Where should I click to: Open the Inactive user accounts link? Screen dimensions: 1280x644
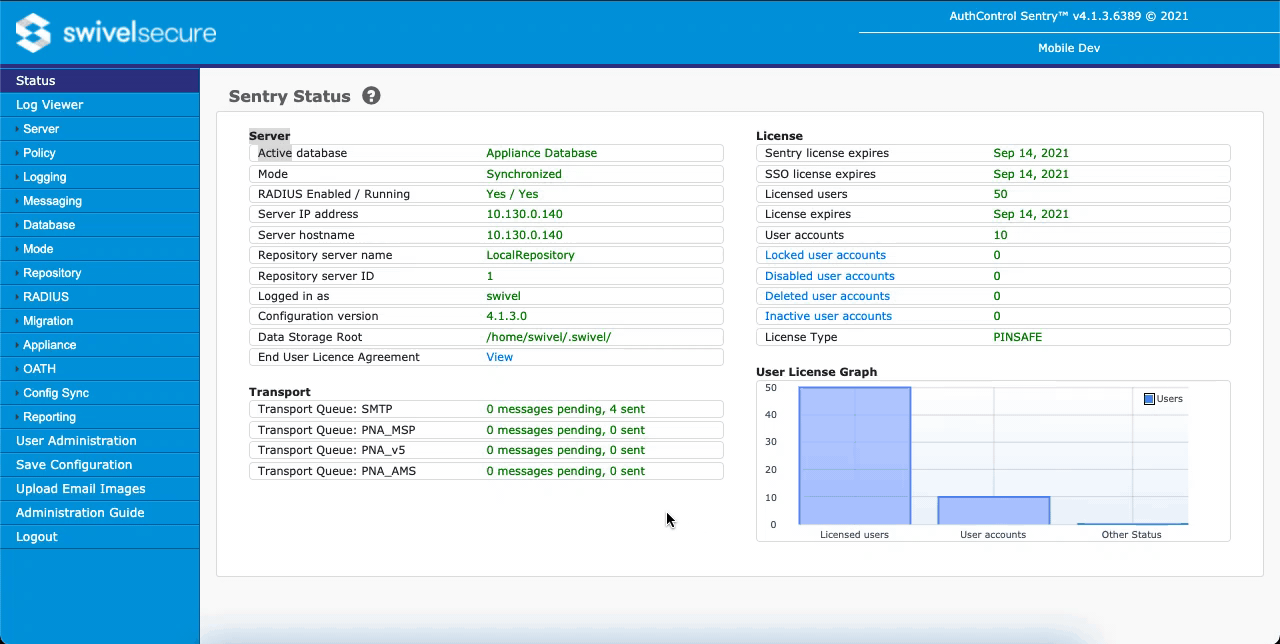[x=828, y=316]
